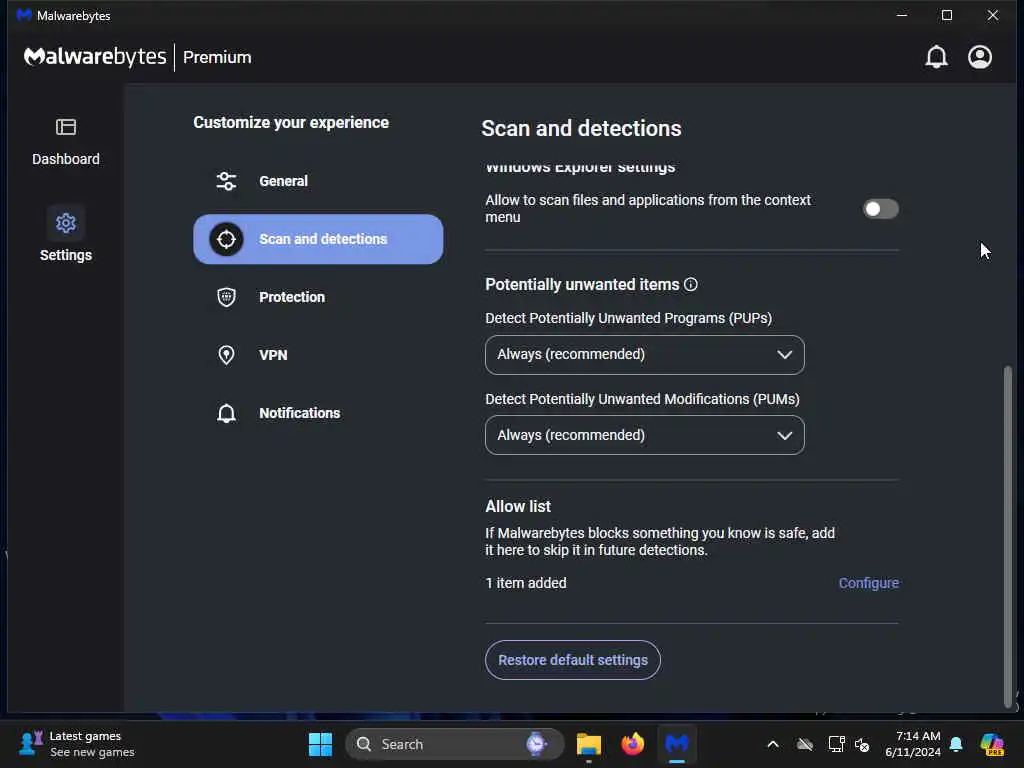Click the Notifications bell icon in the settings menu
This screenshot has width=1024, height=768.
[x=226, y=413]
